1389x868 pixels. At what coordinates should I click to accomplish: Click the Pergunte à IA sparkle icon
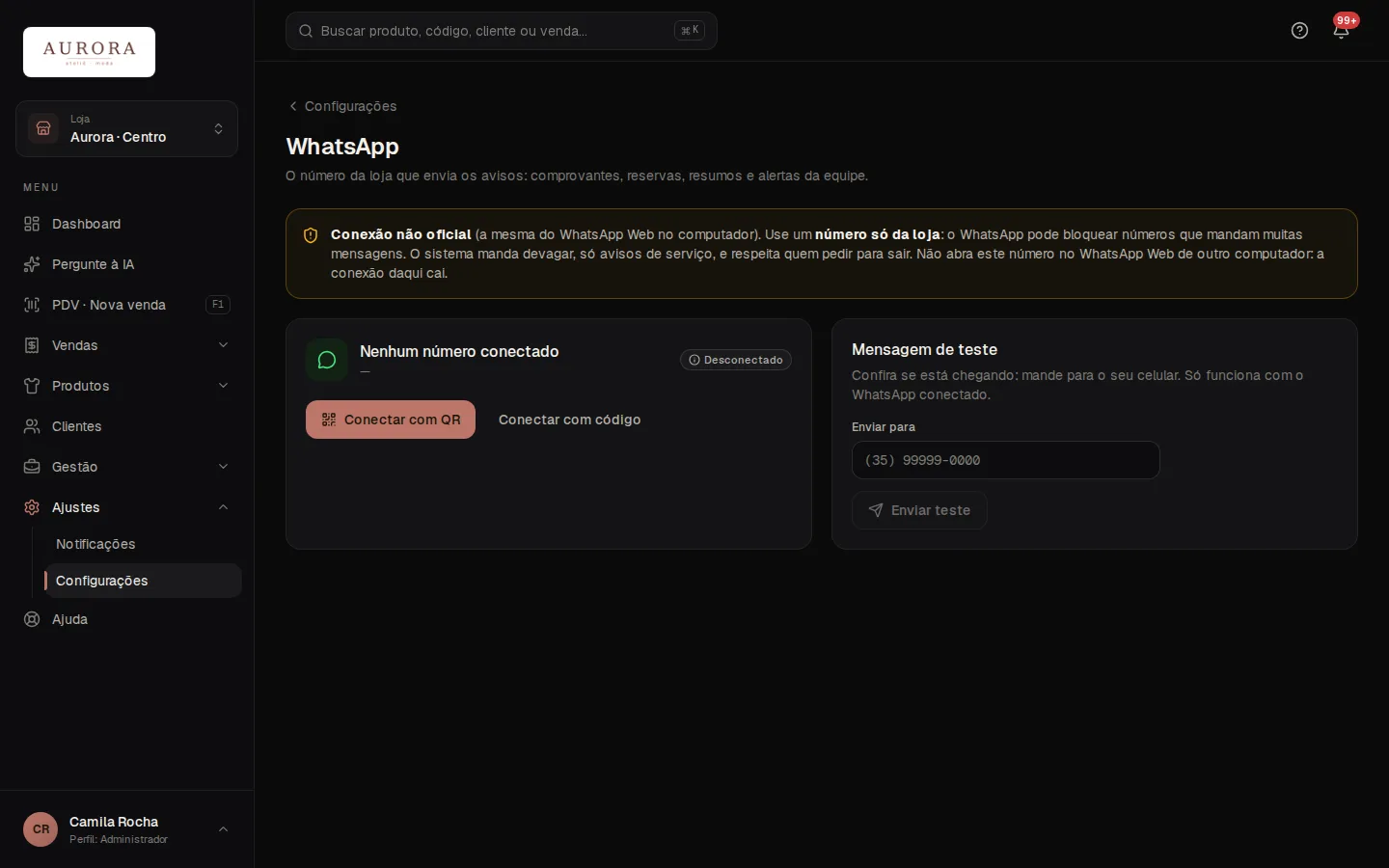(32, 264)
